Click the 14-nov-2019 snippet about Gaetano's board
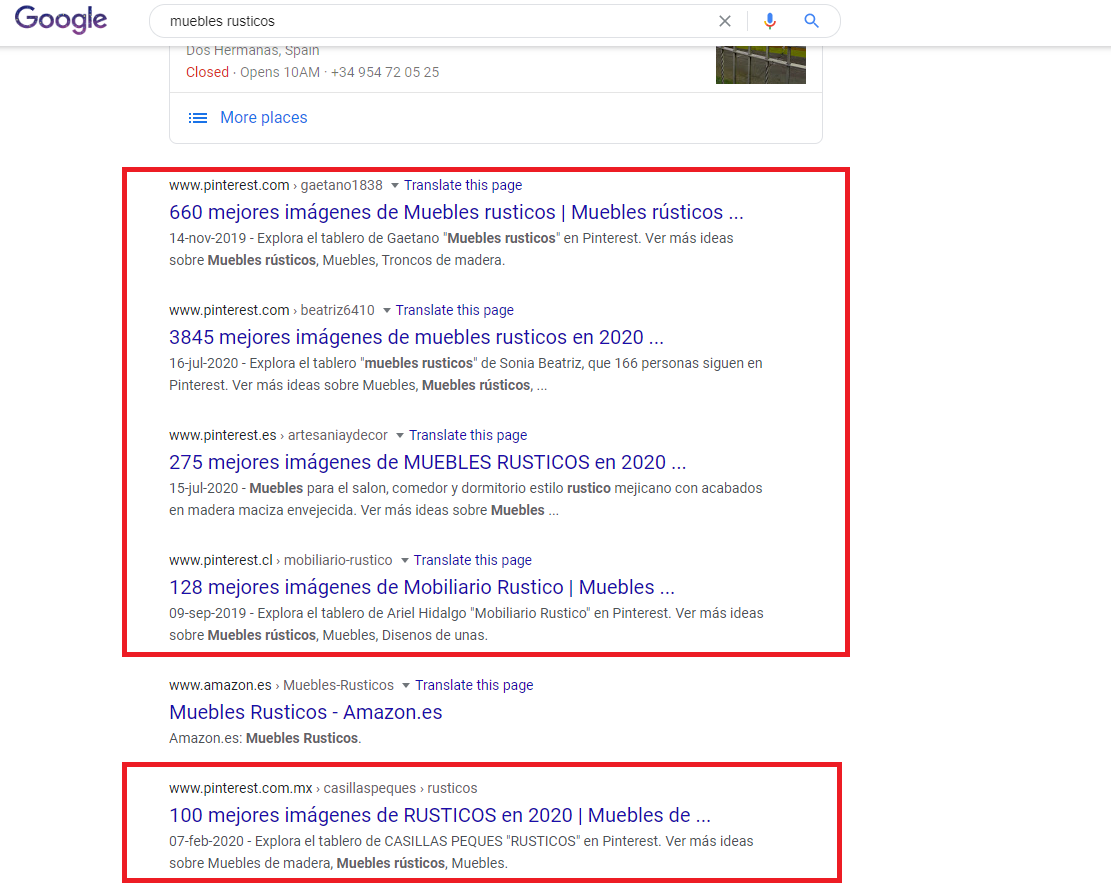Image resolution: width=1111 pixels, height=886 pixels. (x=451, y=249)
